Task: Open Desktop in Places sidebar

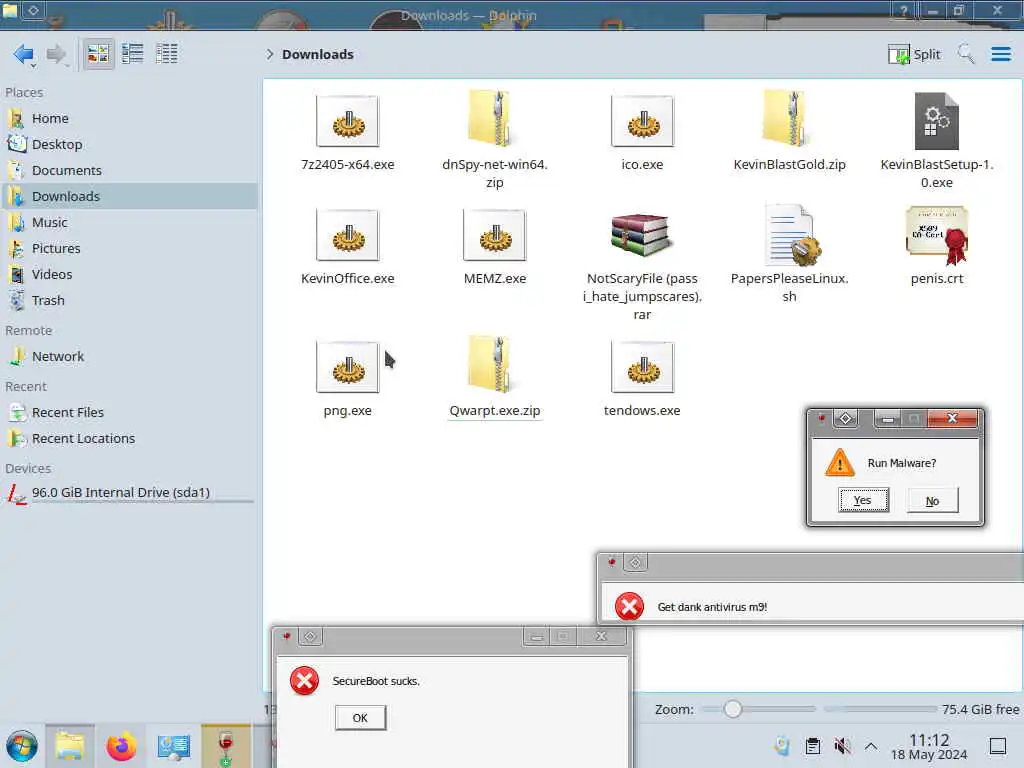Action: tap(129, 144)
